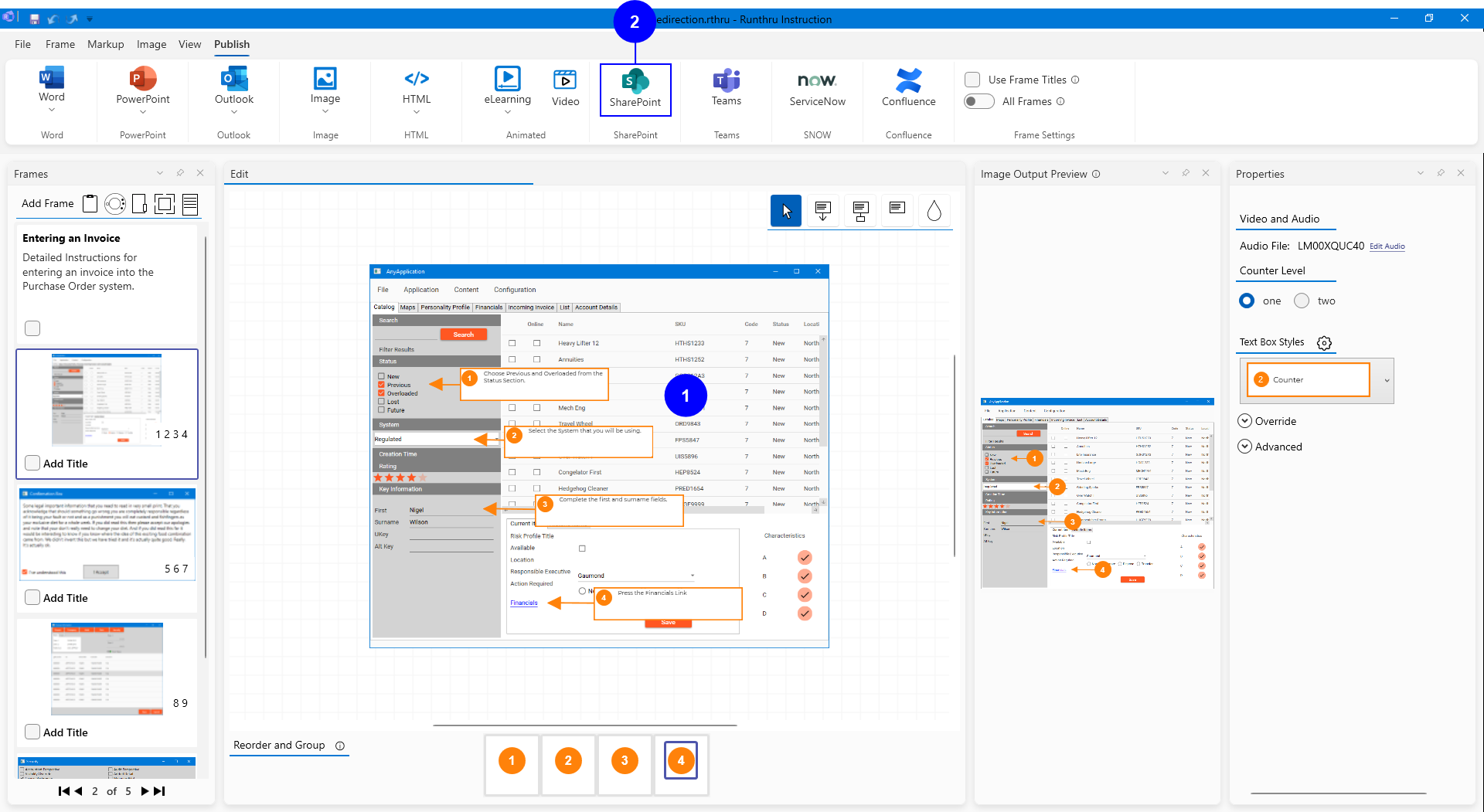Open Text Box Styles settings gear
Image resolution: width=1484 pixels, height=812 pixels.
coord(1324,343)
